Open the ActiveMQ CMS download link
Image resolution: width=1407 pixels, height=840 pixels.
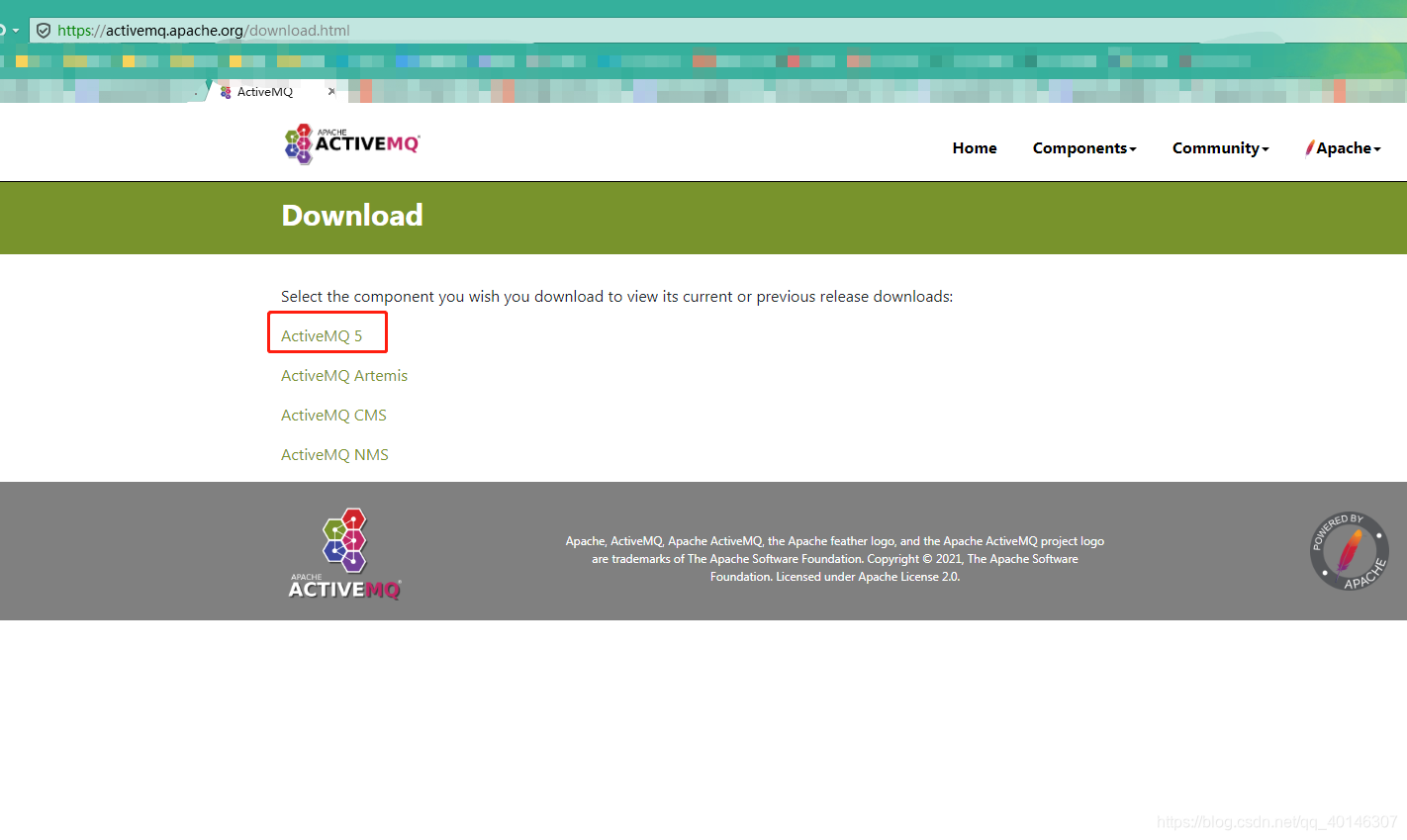click(x=333, y=415)
